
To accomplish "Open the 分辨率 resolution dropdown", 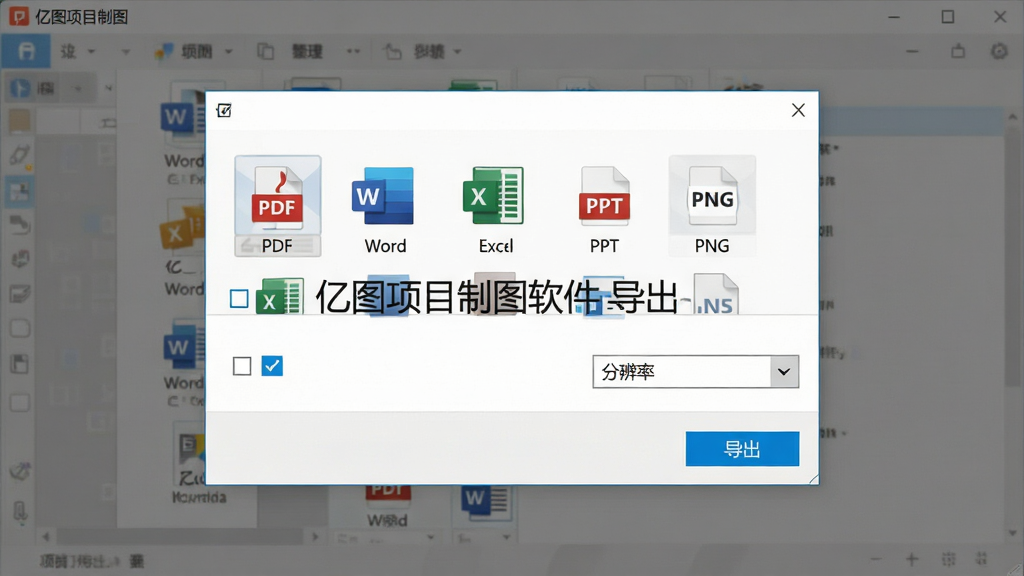I will point(696,372).
